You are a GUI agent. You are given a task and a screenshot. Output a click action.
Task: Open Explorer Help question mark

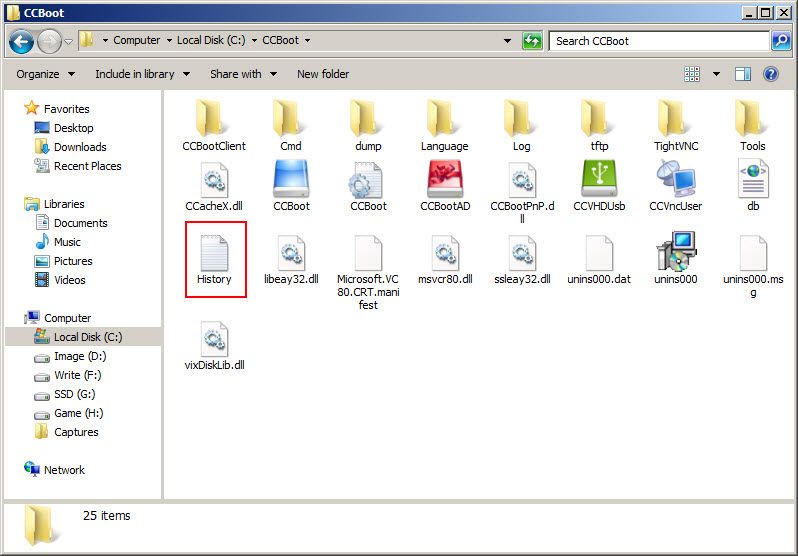[x=771, y=74]
